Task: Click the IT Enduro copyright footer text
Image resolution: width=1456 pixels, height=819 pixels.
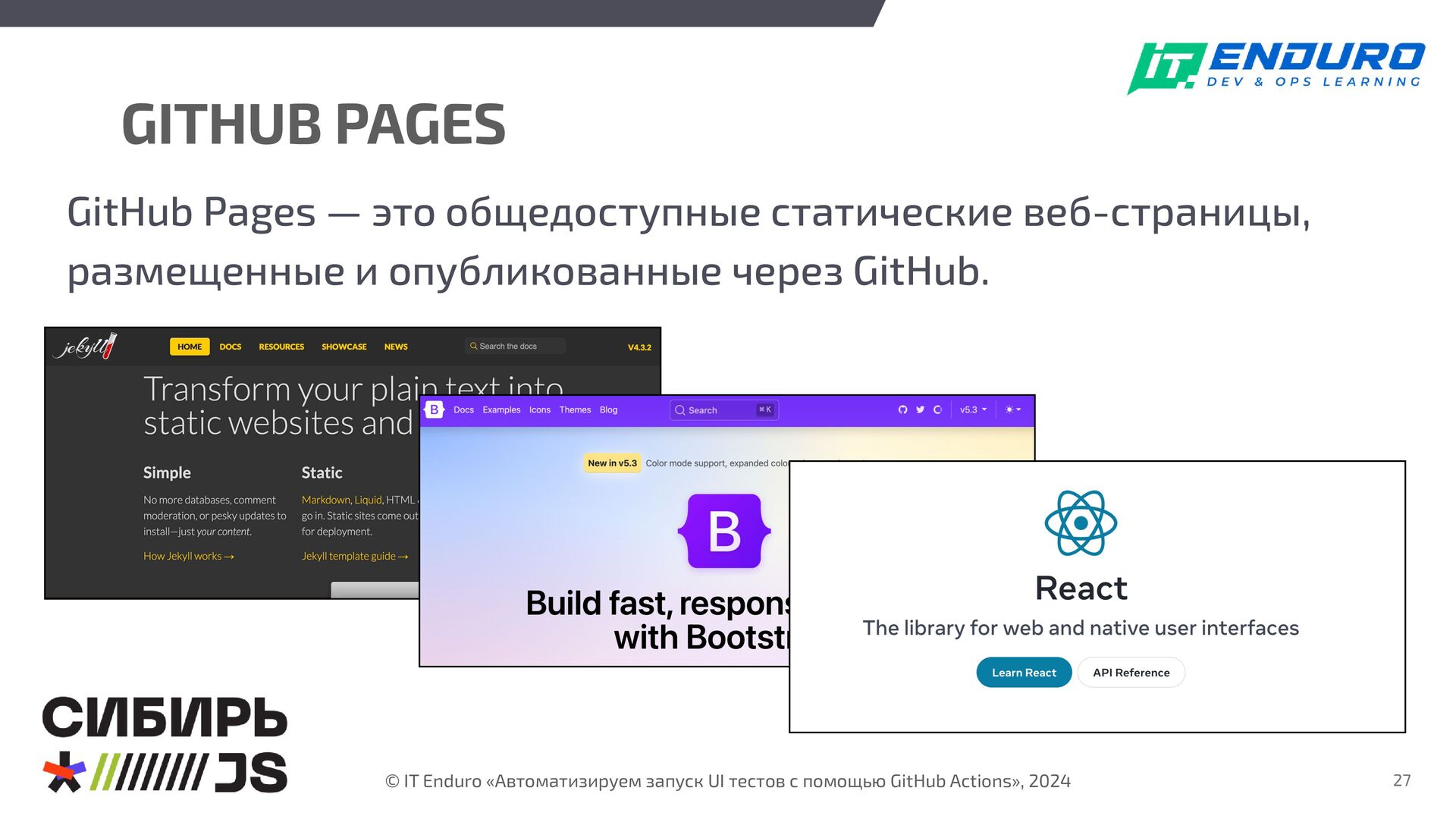Action: [x=727, y=781]
